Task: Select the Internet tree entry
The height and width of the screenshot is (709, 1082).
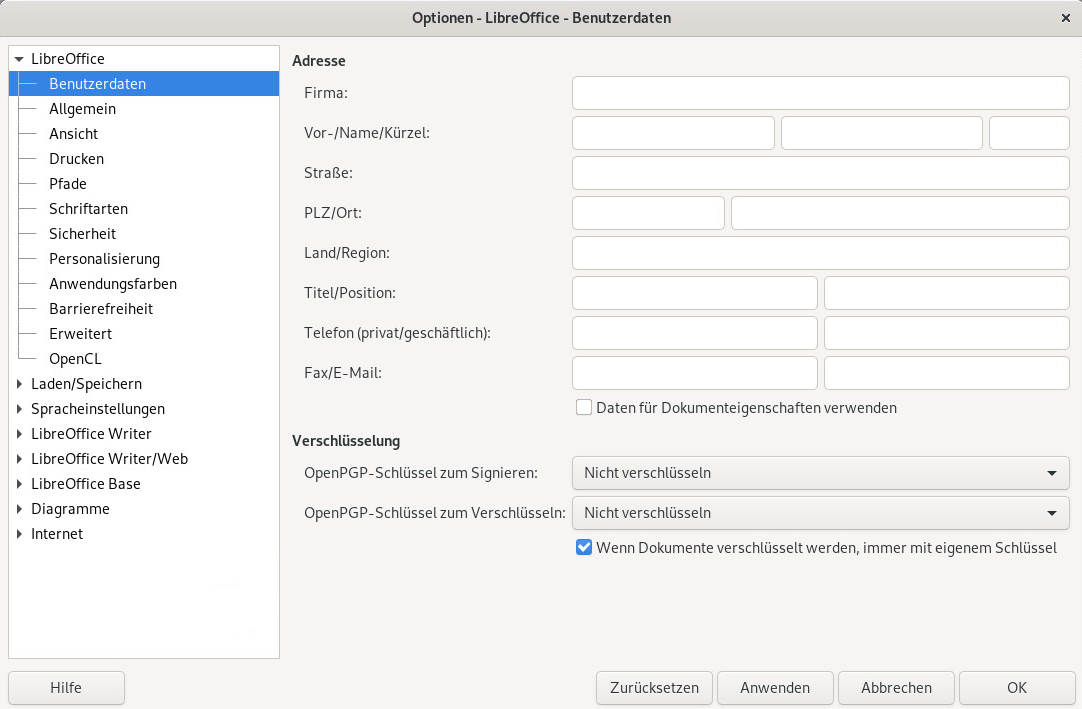Action: coord(57,534)
